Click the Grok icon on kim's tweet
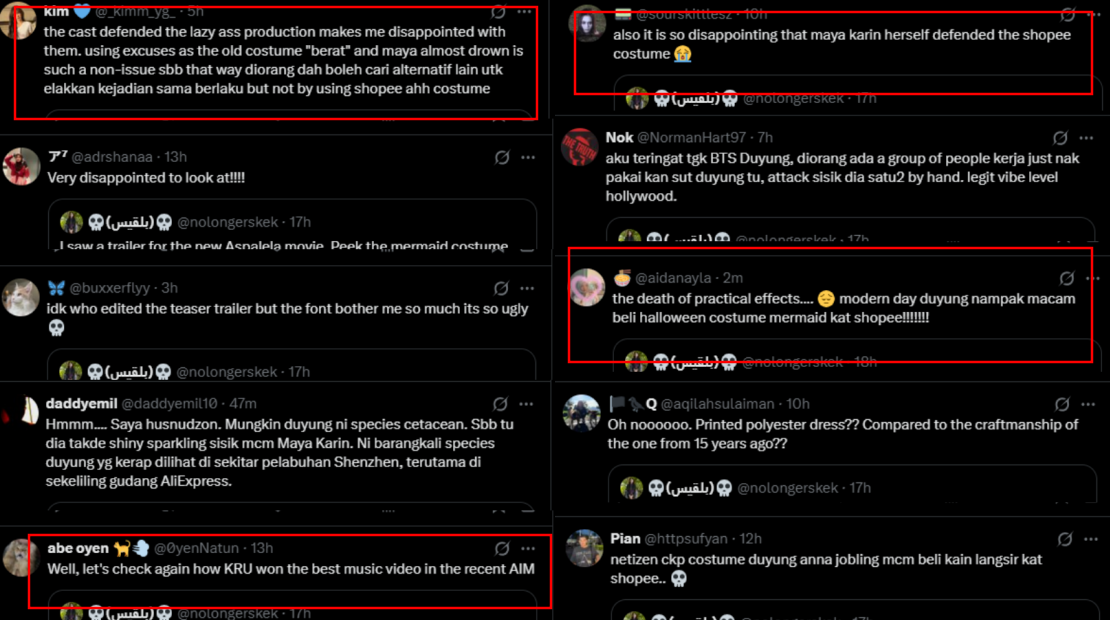The height and width of the screenshot is (620, 1110). 499,12
